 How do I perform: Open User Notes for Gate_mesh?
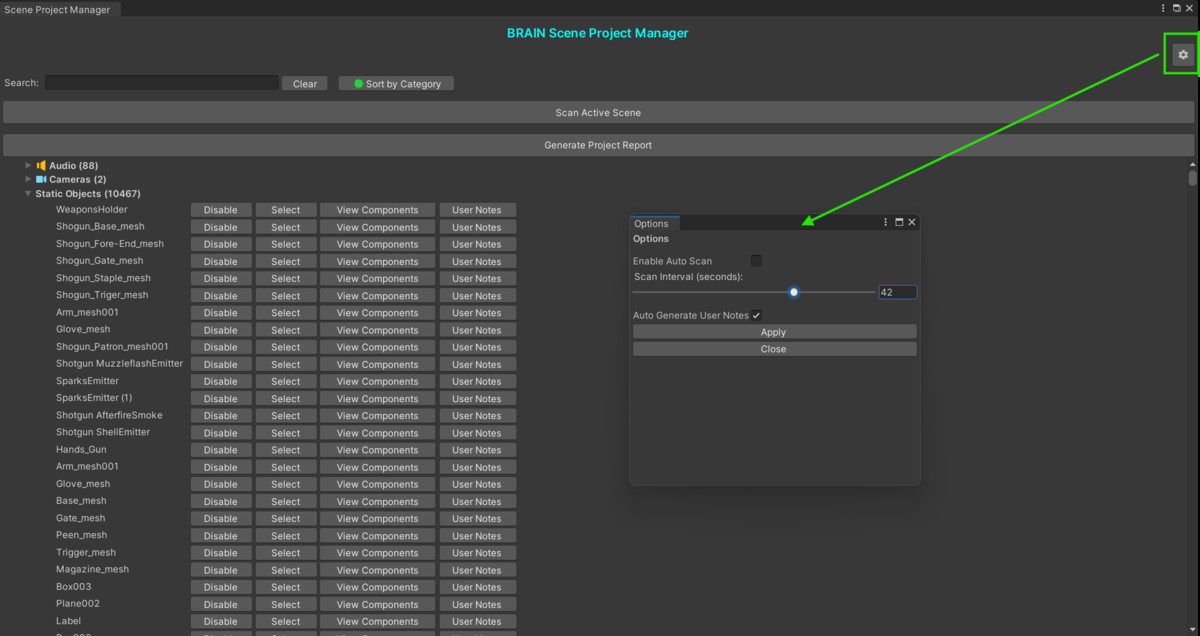477,519
